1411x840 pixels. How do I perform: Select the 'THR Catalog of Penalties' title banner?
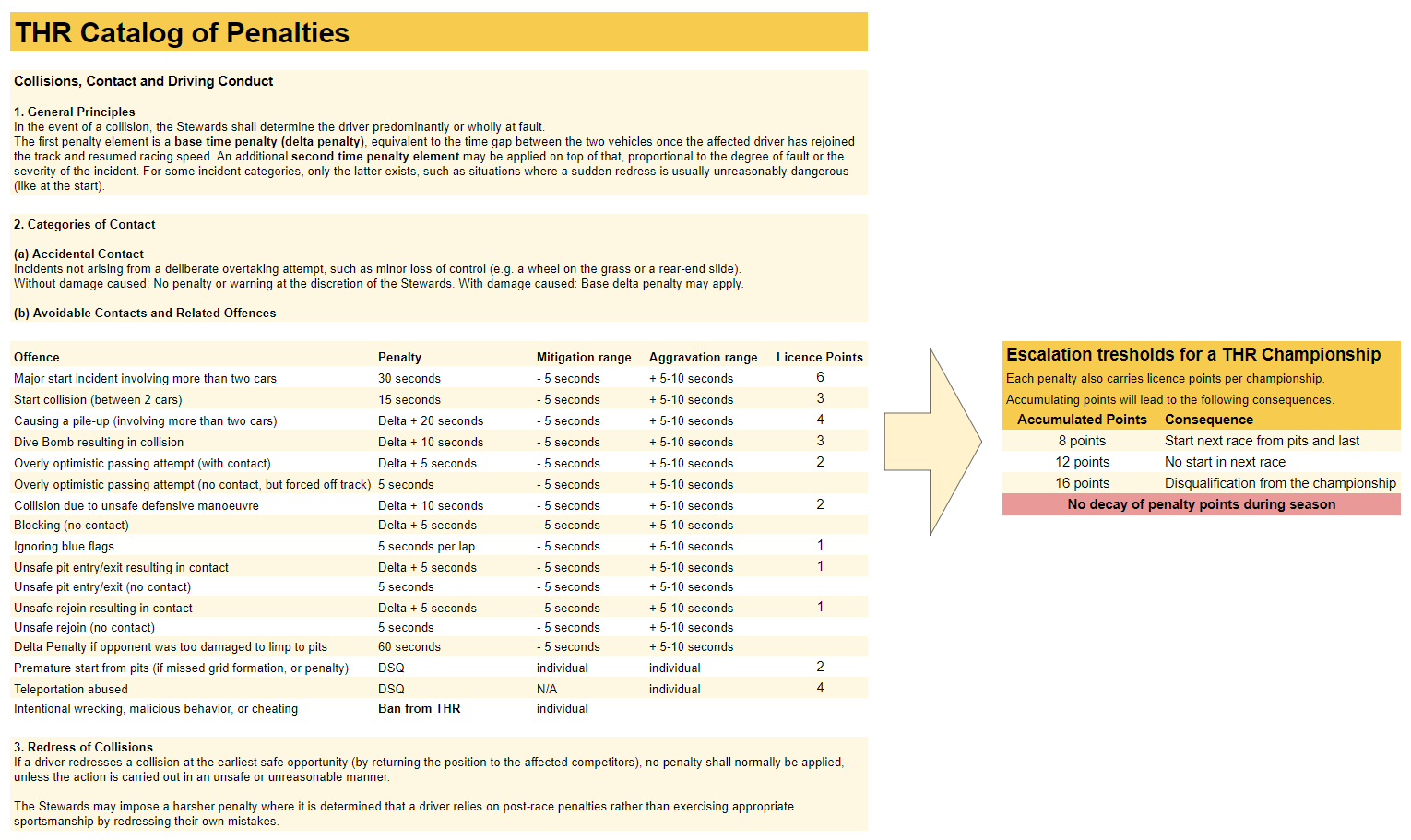(x=182, y=33)
